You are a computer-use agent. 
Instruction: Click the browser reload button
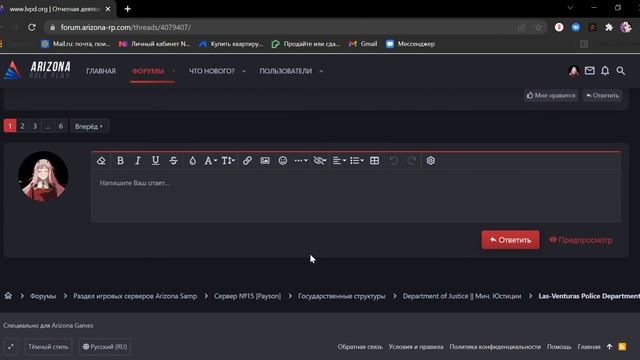coord(31,27)
